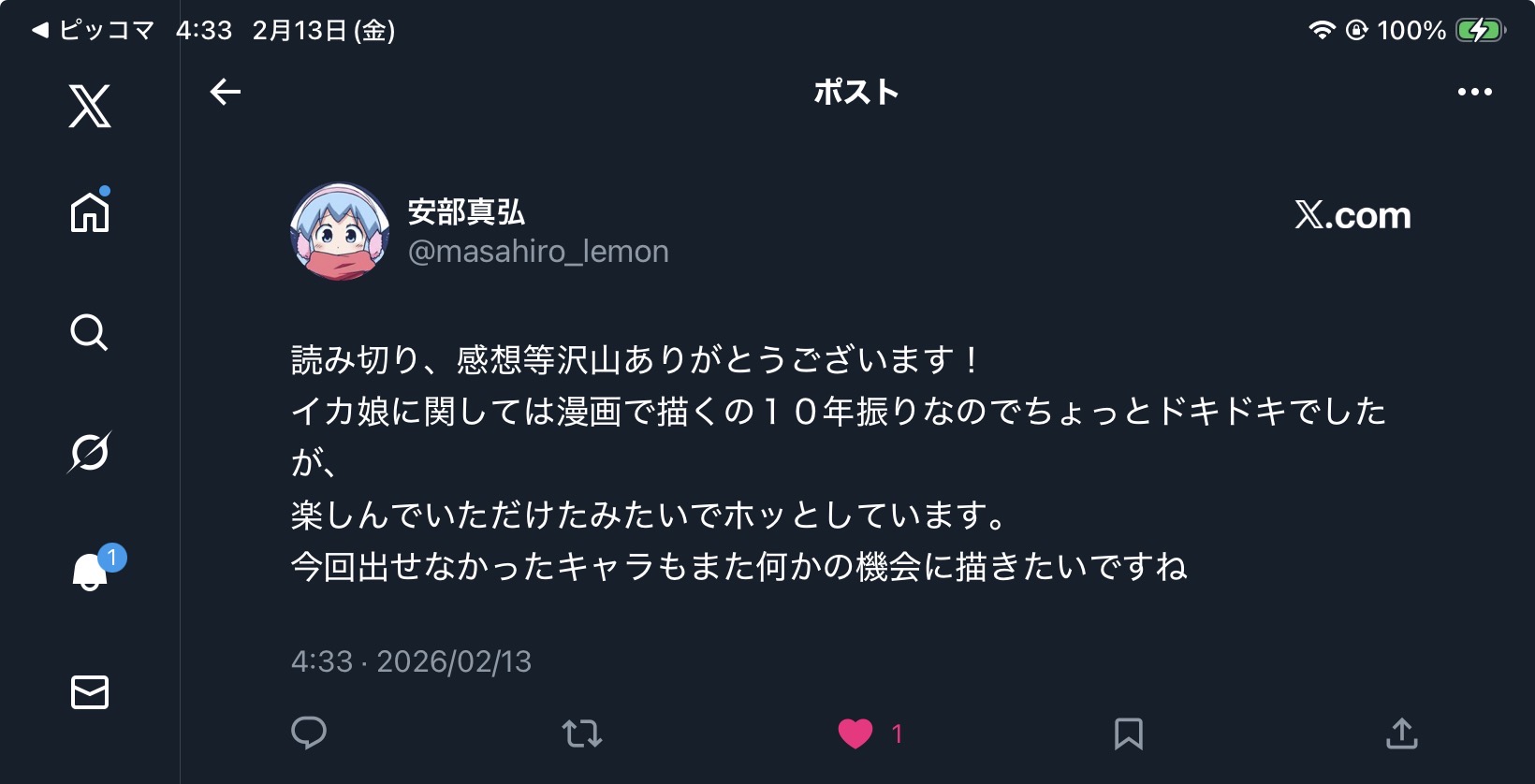Open the three-dot more options menu
1535x784 pixels.
coord(1474,92)
